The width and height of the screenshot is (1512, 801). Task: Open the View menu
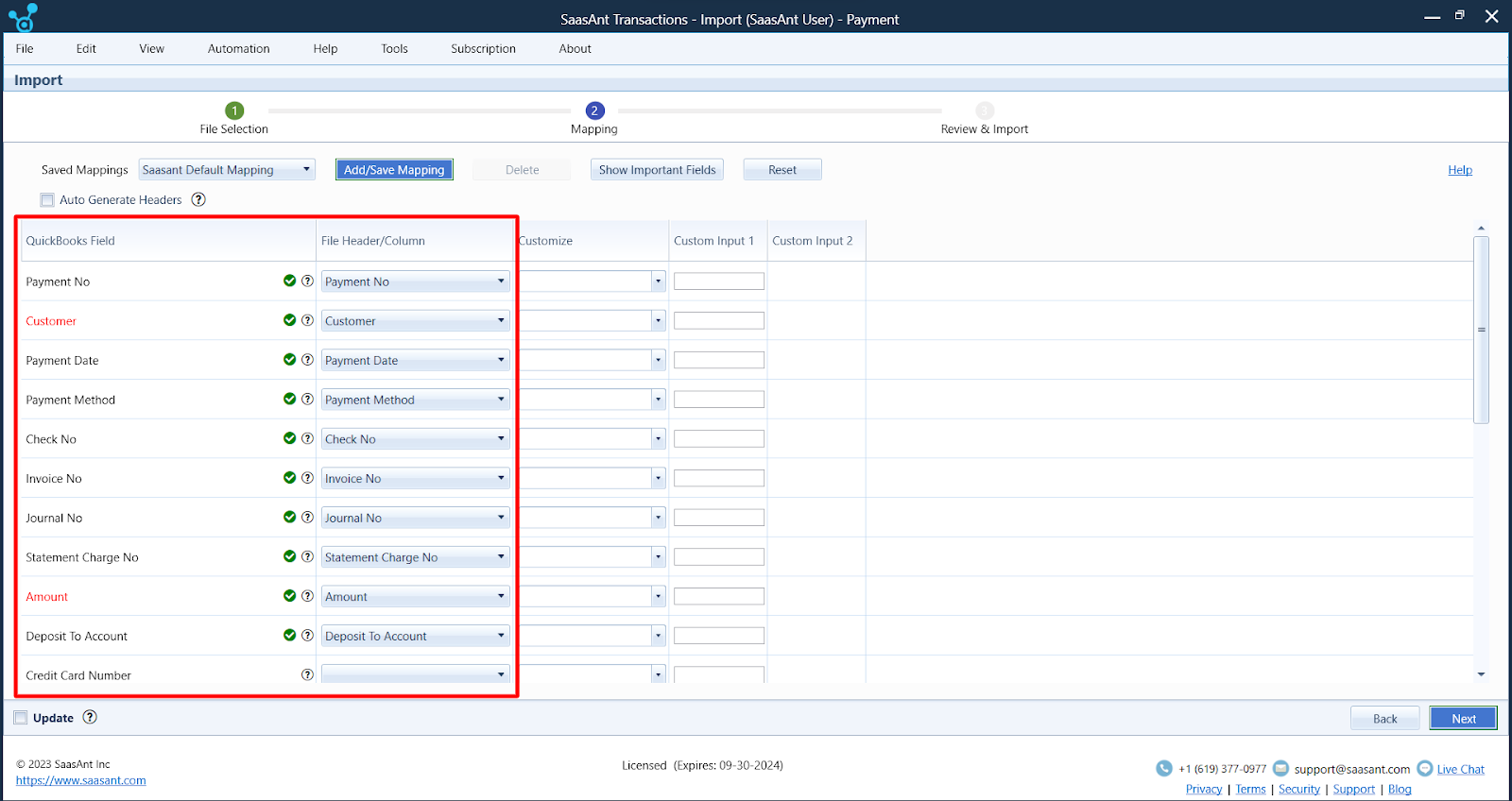point(151,48)
